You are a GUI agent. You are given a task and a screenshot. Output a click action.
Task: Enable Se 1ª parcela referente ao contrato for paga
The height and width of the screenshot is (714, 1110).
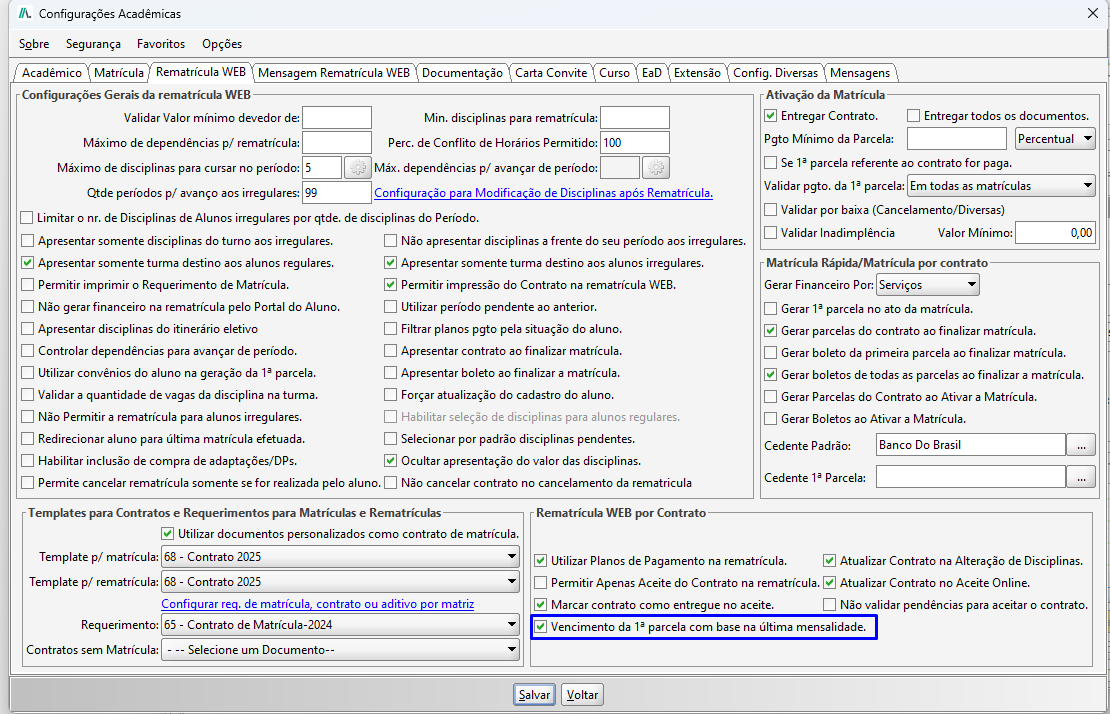(x=771, y=163)
